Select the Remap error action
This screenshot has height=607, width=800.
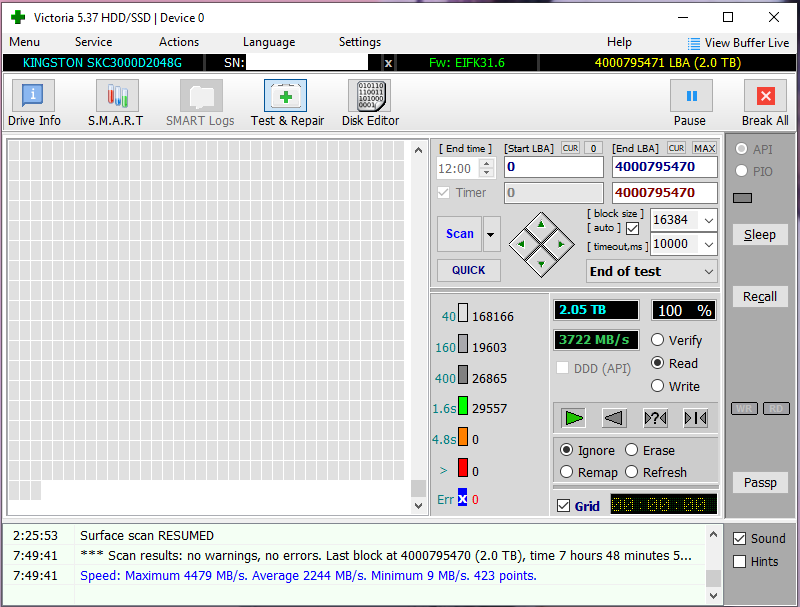pyautogui.click(x=566, y=472)
